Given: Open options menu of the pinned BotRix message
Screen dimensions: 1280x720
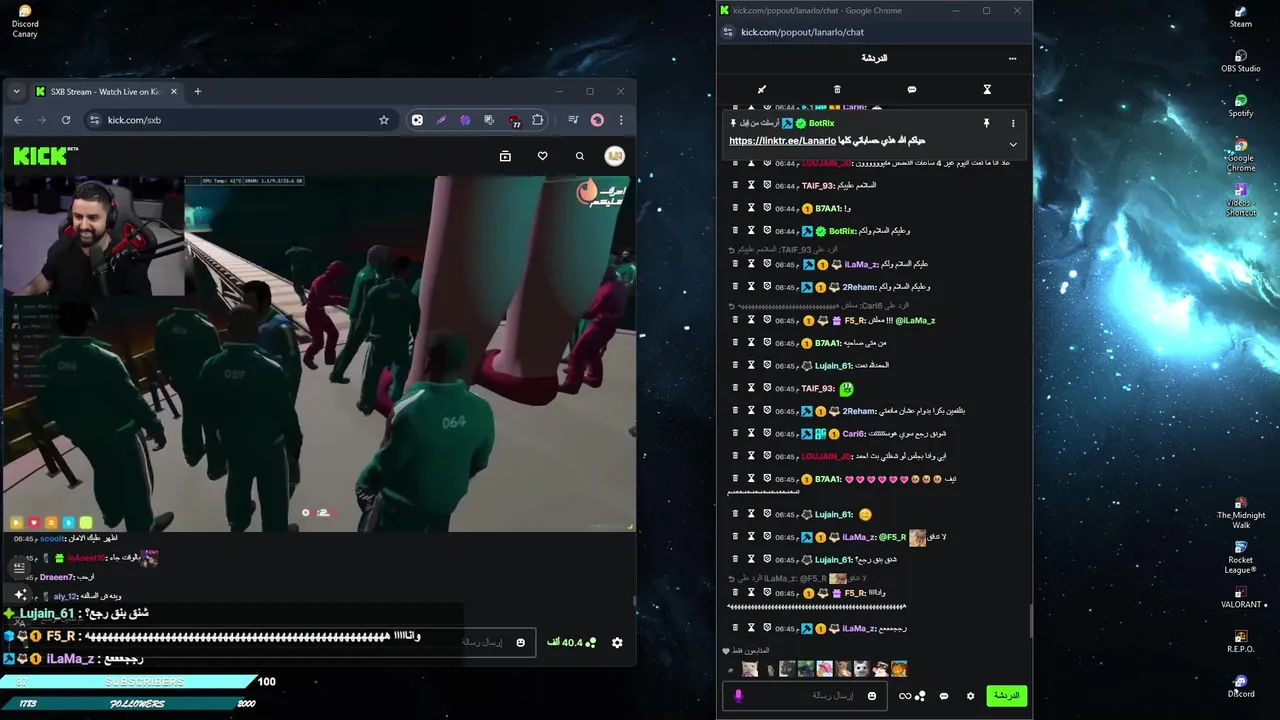Looking at the screenshot, I should (x=1012, y=123).
